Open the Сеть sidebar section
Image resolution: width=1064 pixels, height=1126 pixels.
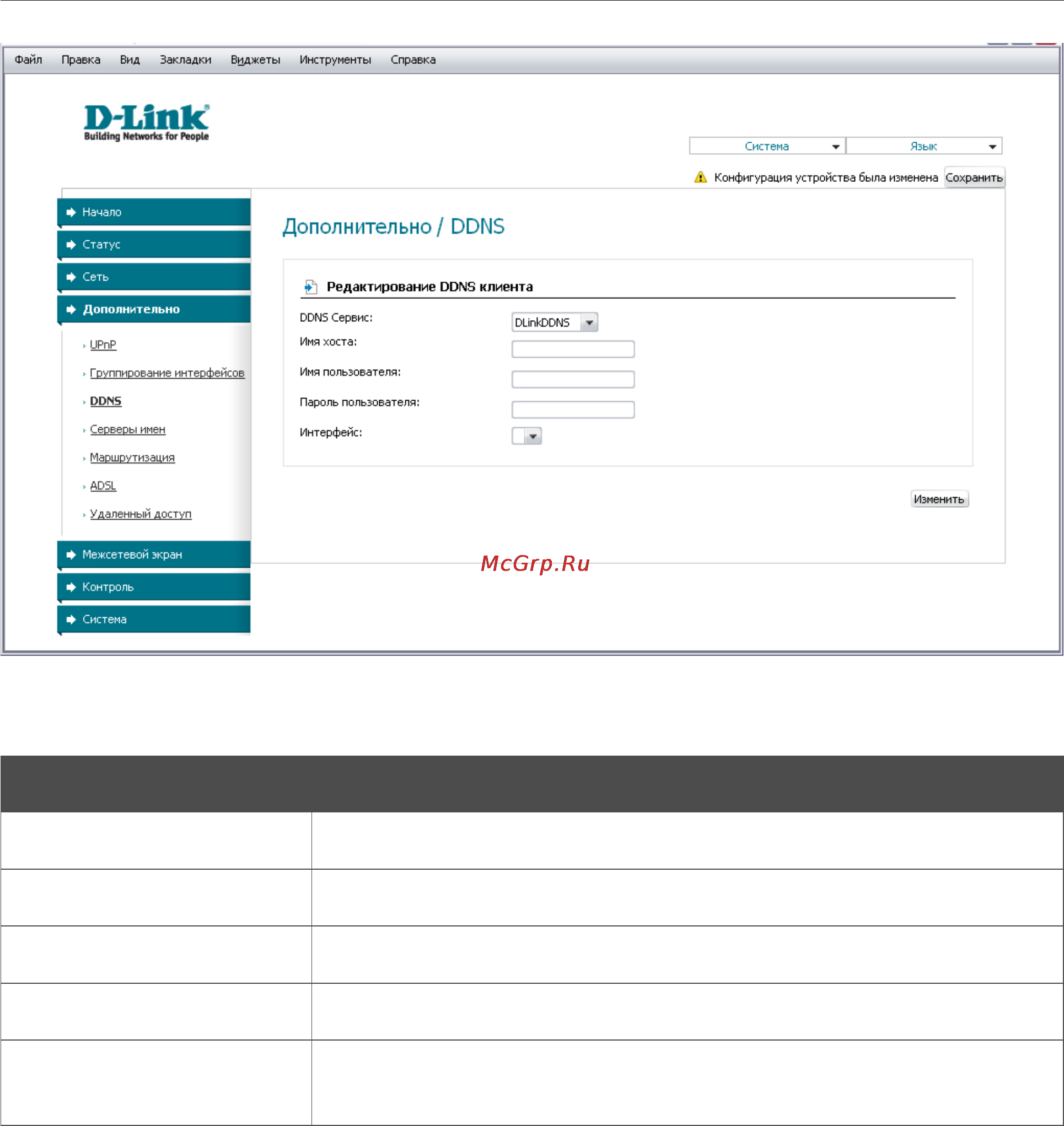coord(154,277)
